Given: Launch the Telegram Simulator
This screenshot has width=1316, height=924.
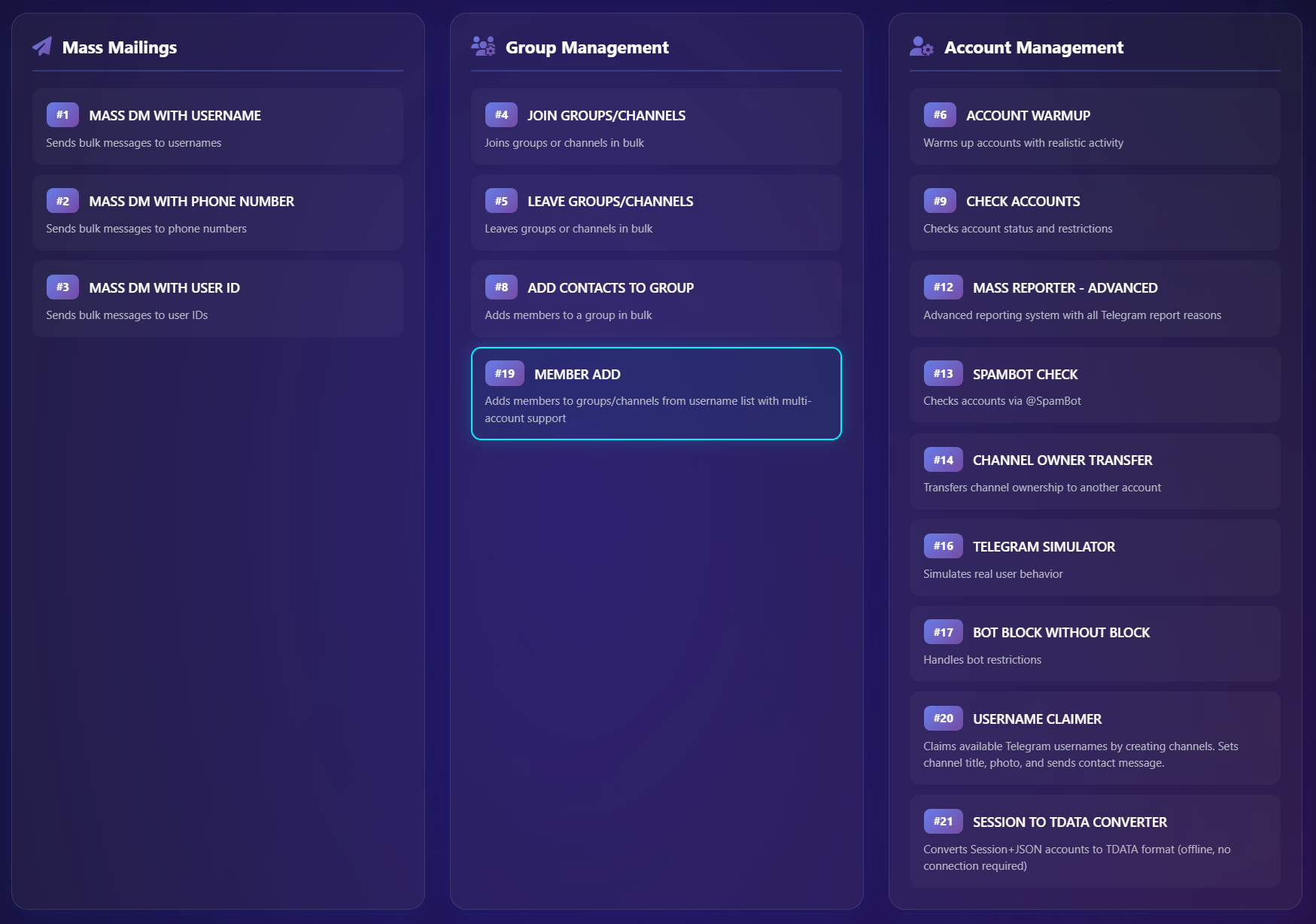Looking at the screenshot, I should (1095, 557).
